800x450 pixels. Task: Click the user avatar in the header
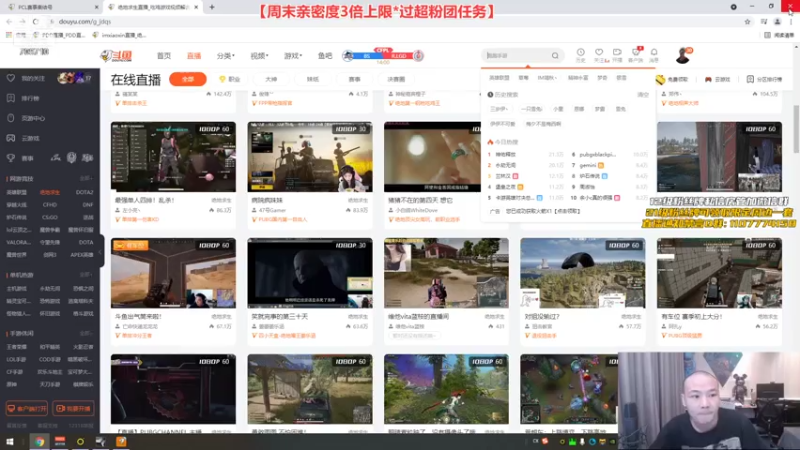683,55
